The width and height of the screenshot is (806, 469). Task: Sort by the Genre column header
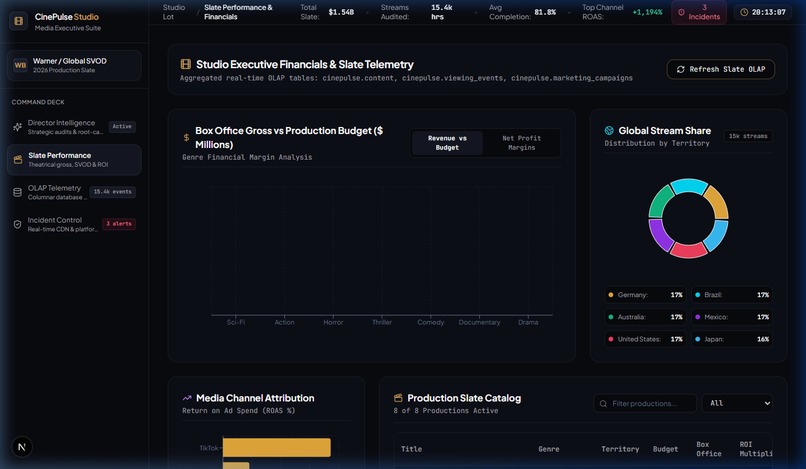[x=548, y=449]
